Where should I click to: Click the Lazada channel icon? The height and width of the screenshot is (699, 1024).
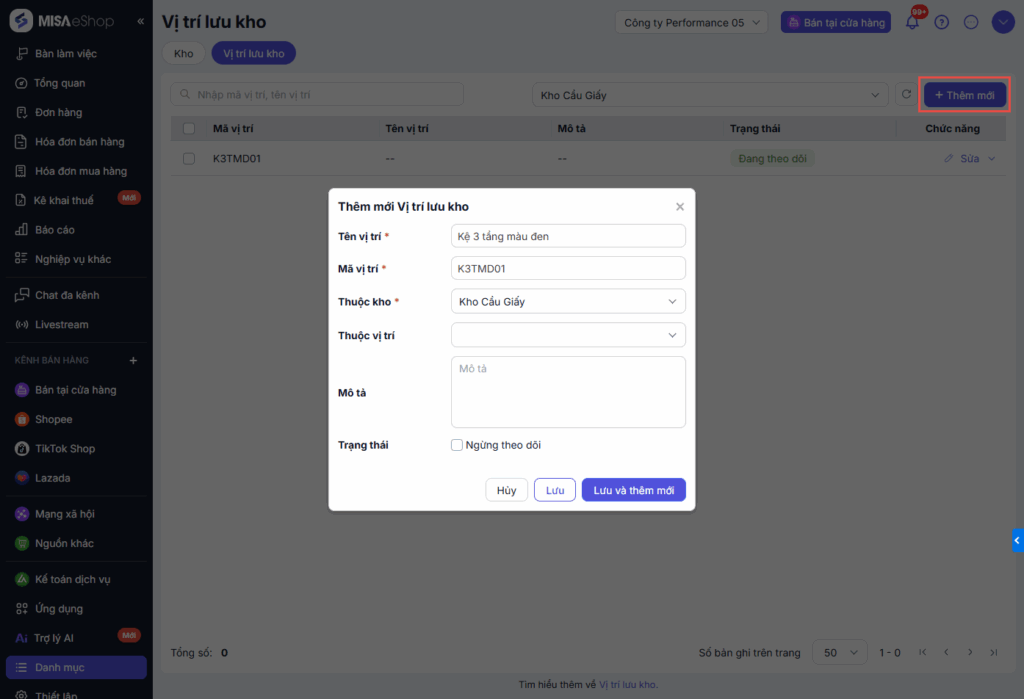pyautogui.click(x=22, y=478)
